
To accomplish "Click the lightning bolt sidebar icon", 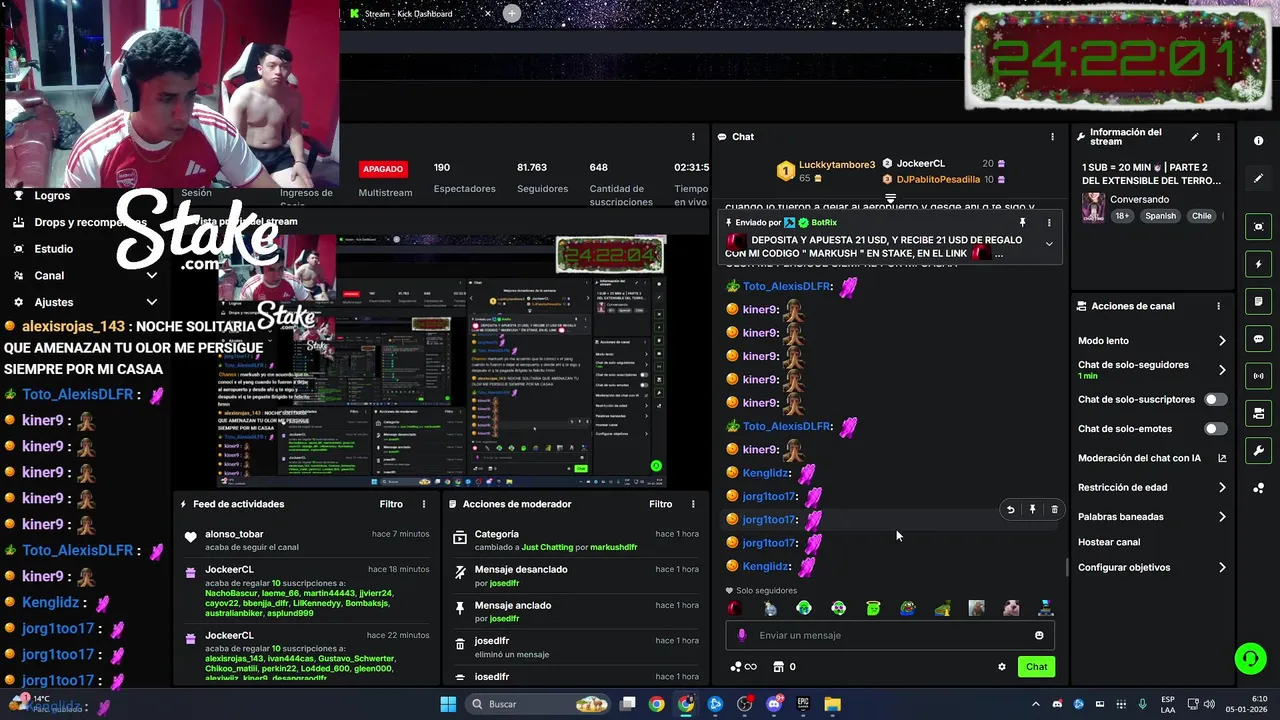I will (x=1258, y=264).
